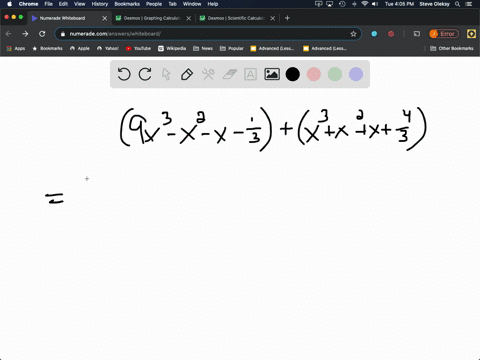Insert an image onto the whiteboard

[272, 74]
